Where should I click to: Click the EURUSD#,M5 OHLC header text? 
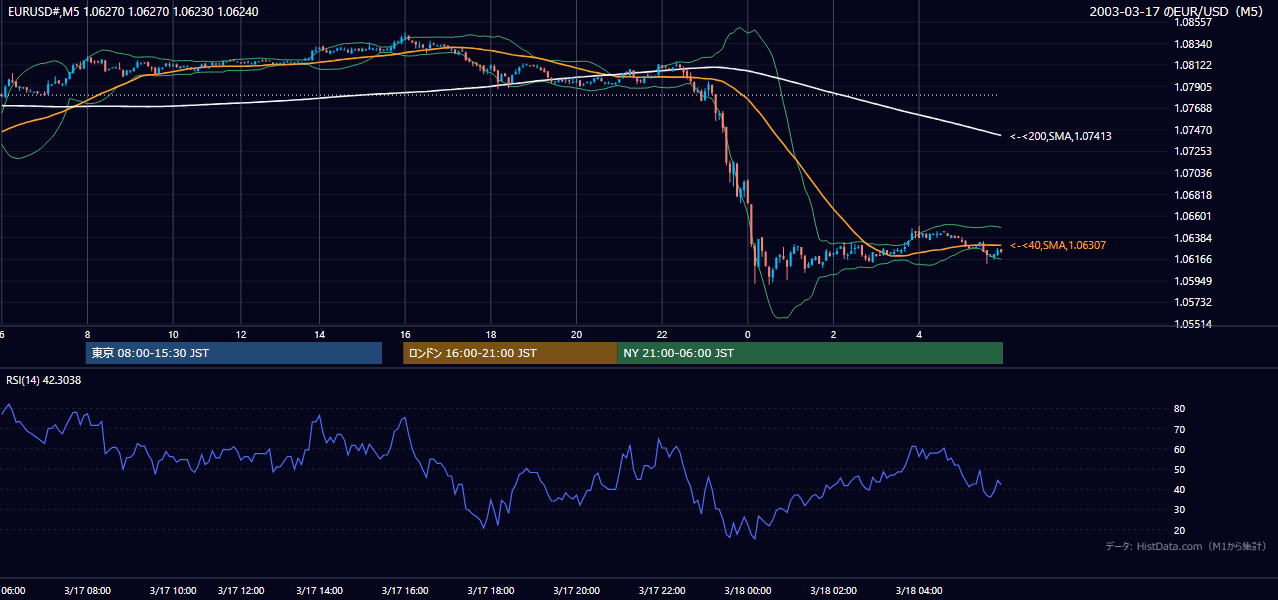click(x=132, y=12)
